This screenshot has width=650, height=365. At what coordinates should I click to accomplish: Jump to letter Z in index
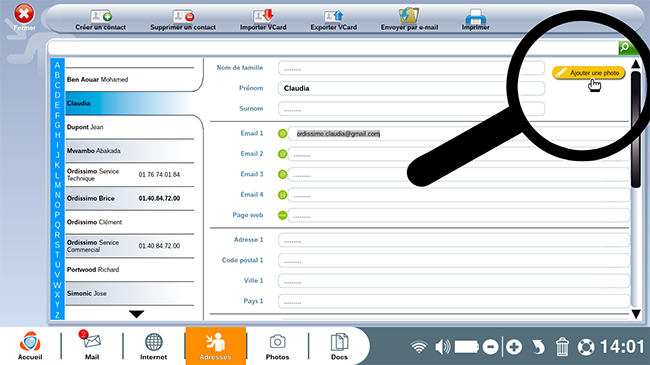click(x=57, y=315)
